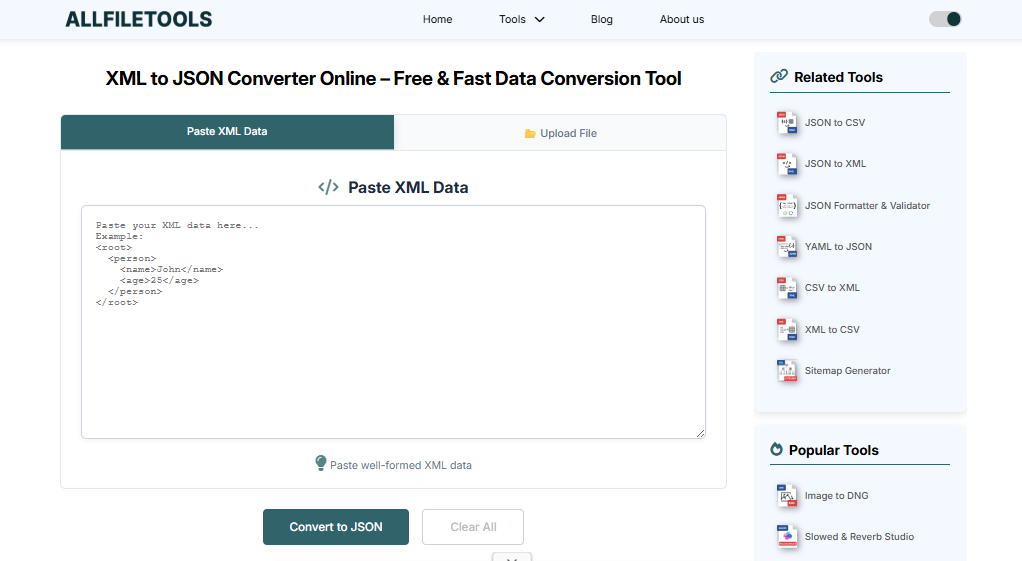This screenshot has width=1022, height=561.
Task: Toggle the dark mode switch
Action: (944, 19)
